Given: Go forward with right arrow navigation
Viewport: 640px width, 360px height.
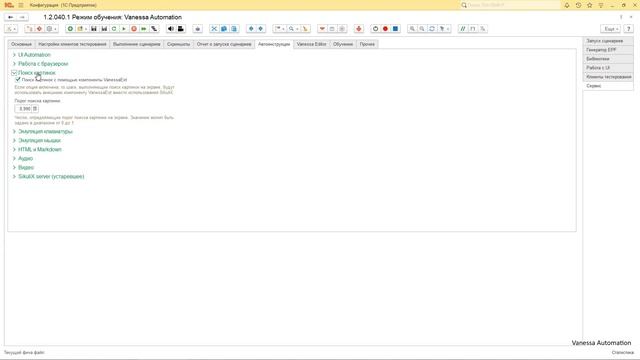Looking at the screenshot, I should 22,17.
